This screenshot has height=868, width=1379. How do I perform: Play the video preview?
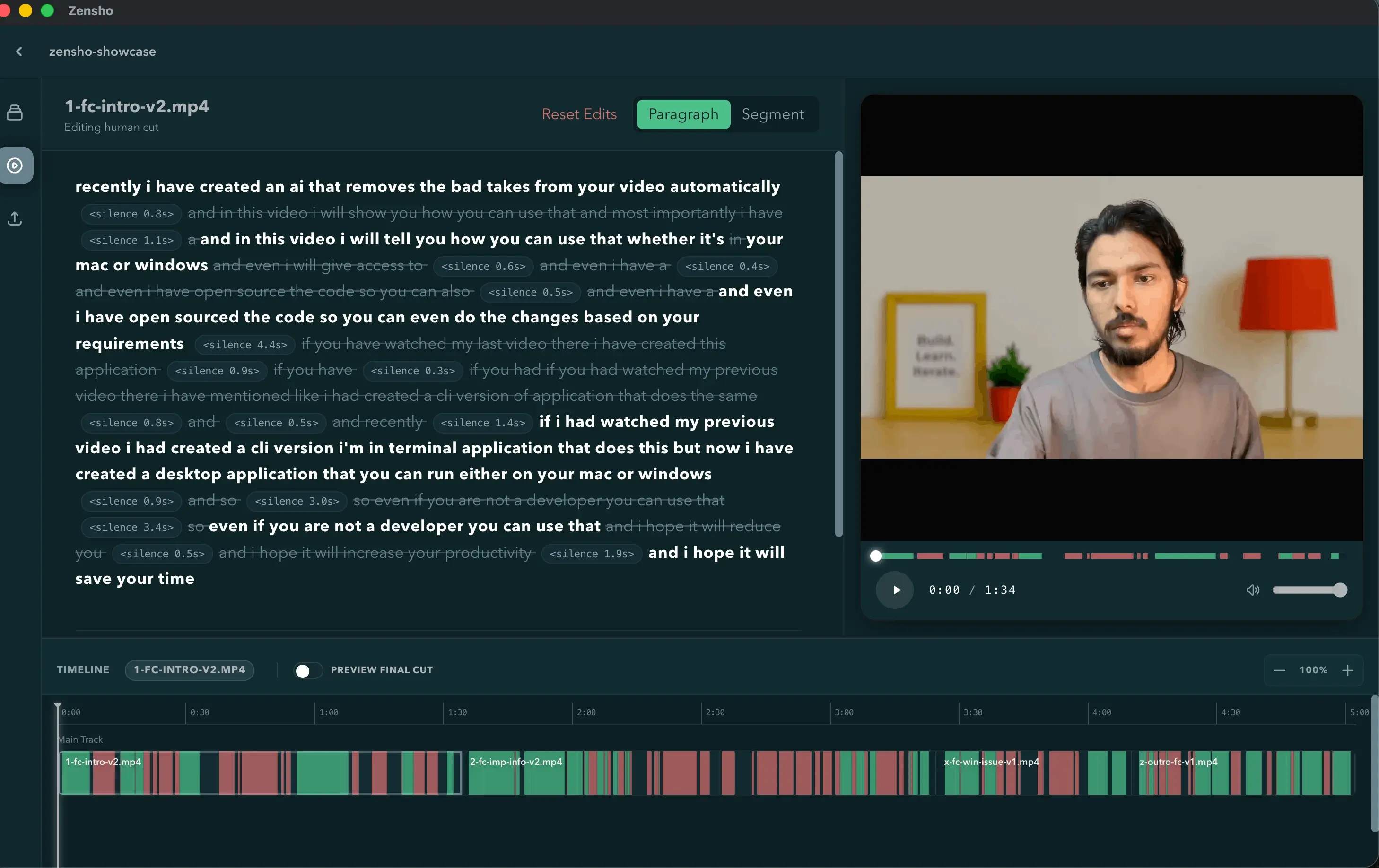895,590
